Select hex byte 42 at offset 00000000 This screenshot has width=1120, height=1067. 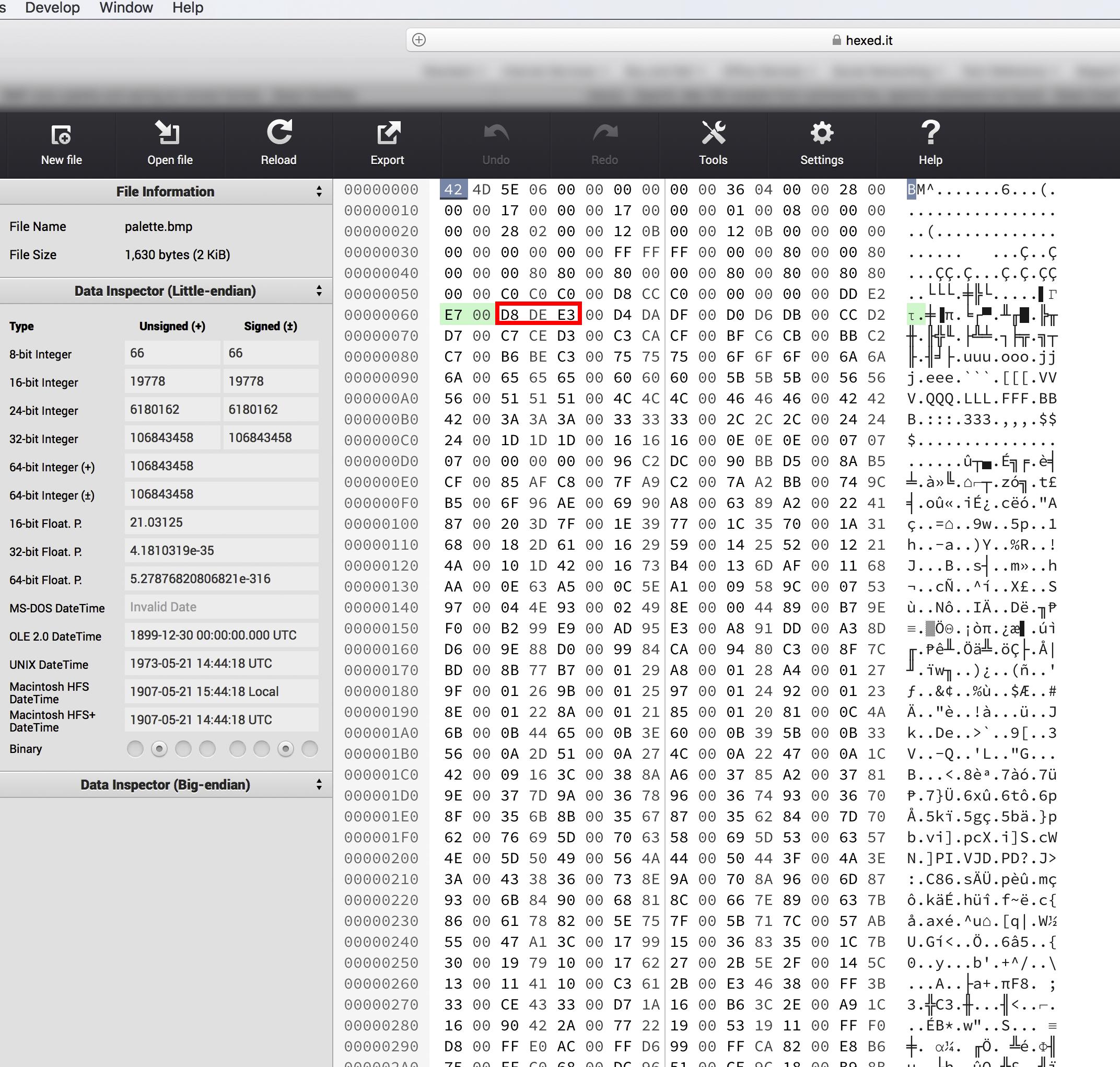tap(453, 189)
